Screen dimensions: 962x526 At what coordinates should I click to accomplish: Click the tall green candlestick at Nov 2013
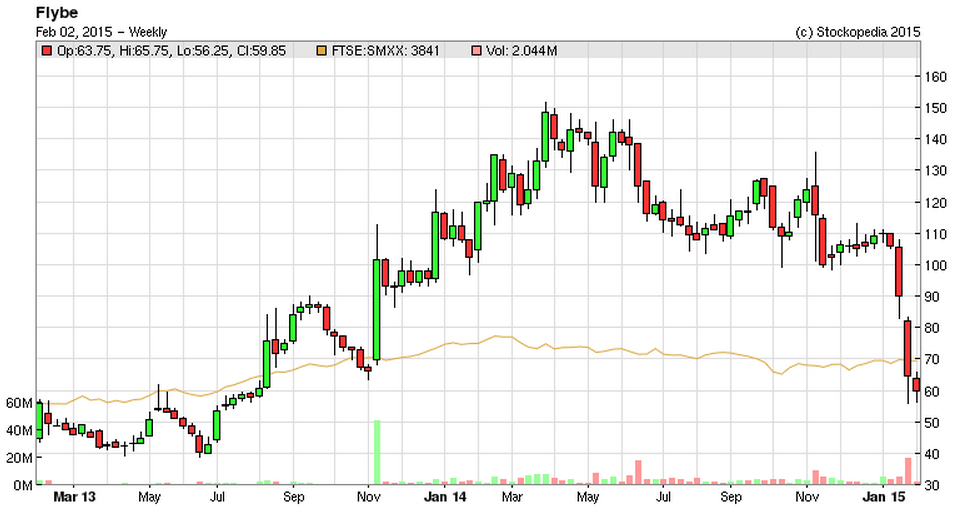(x=377, y=309)
